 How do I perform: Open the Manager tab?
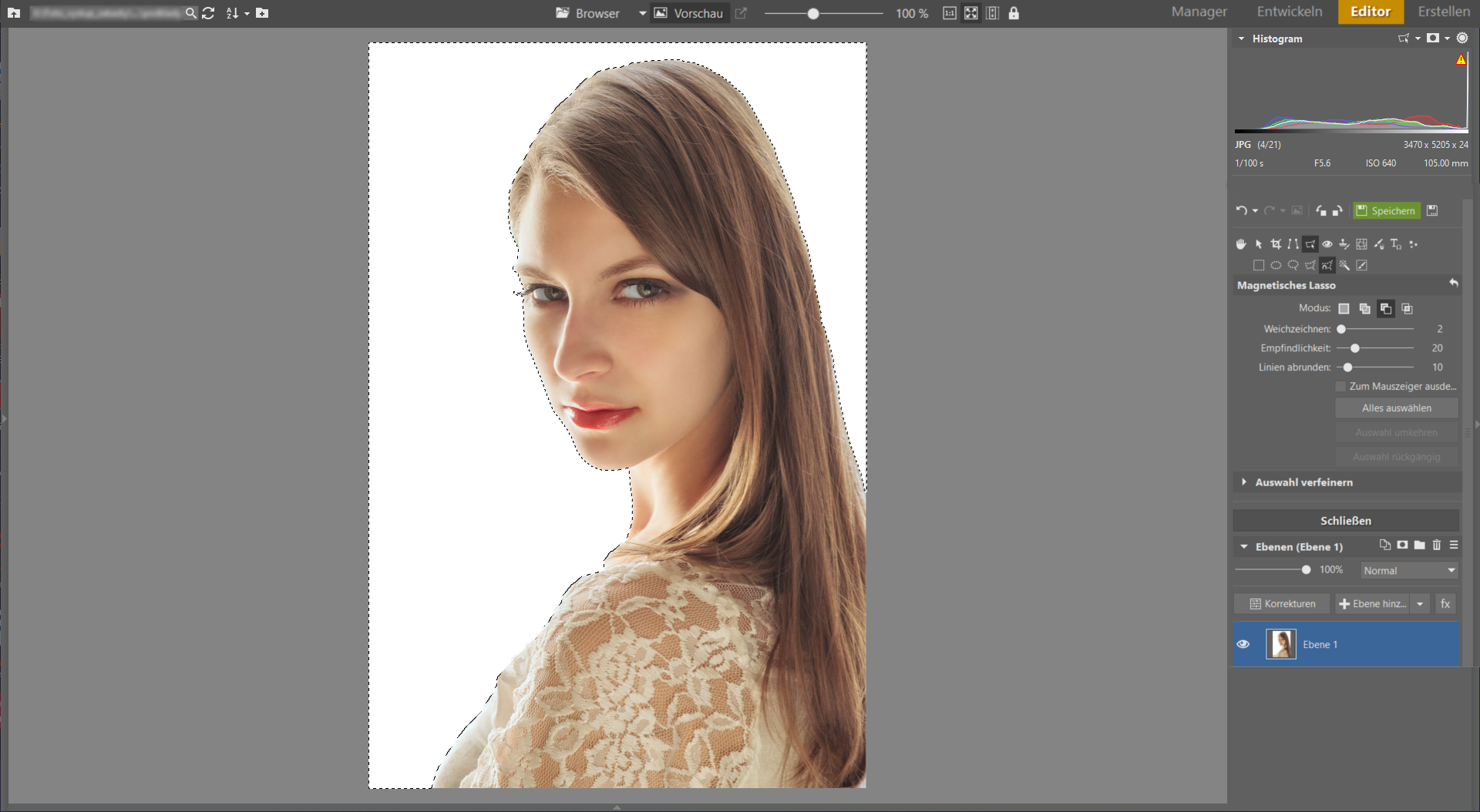click(x=1199, y=12)
